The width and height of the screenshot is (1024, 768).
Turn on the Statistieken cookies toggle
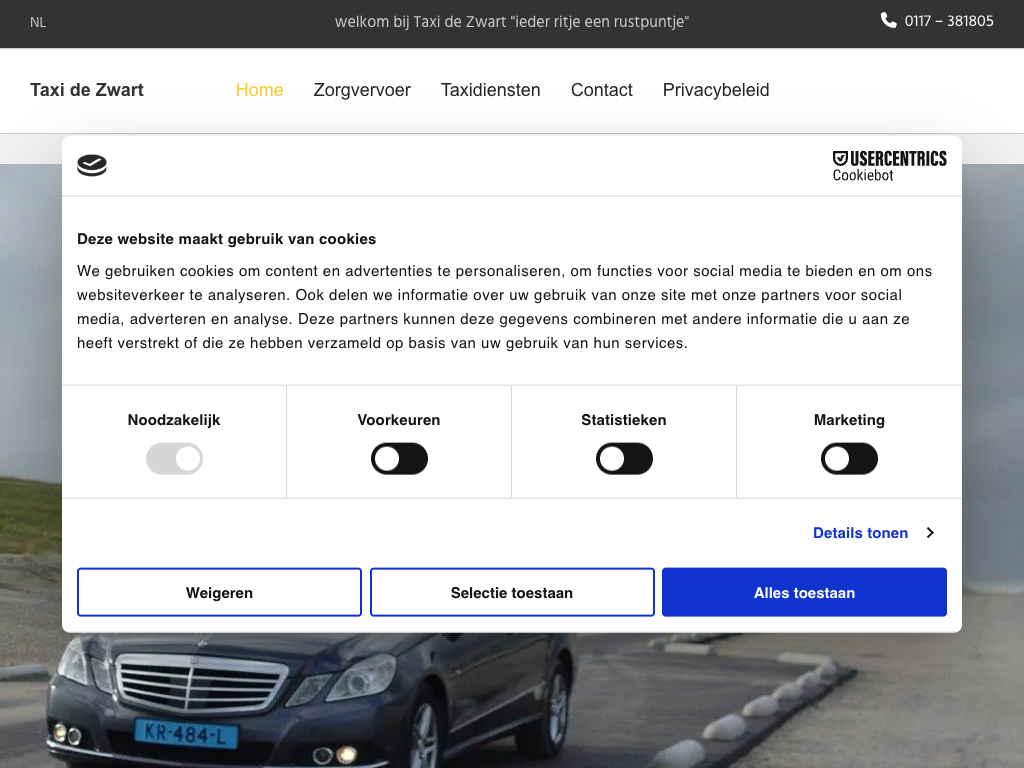[x=624, y=459]
